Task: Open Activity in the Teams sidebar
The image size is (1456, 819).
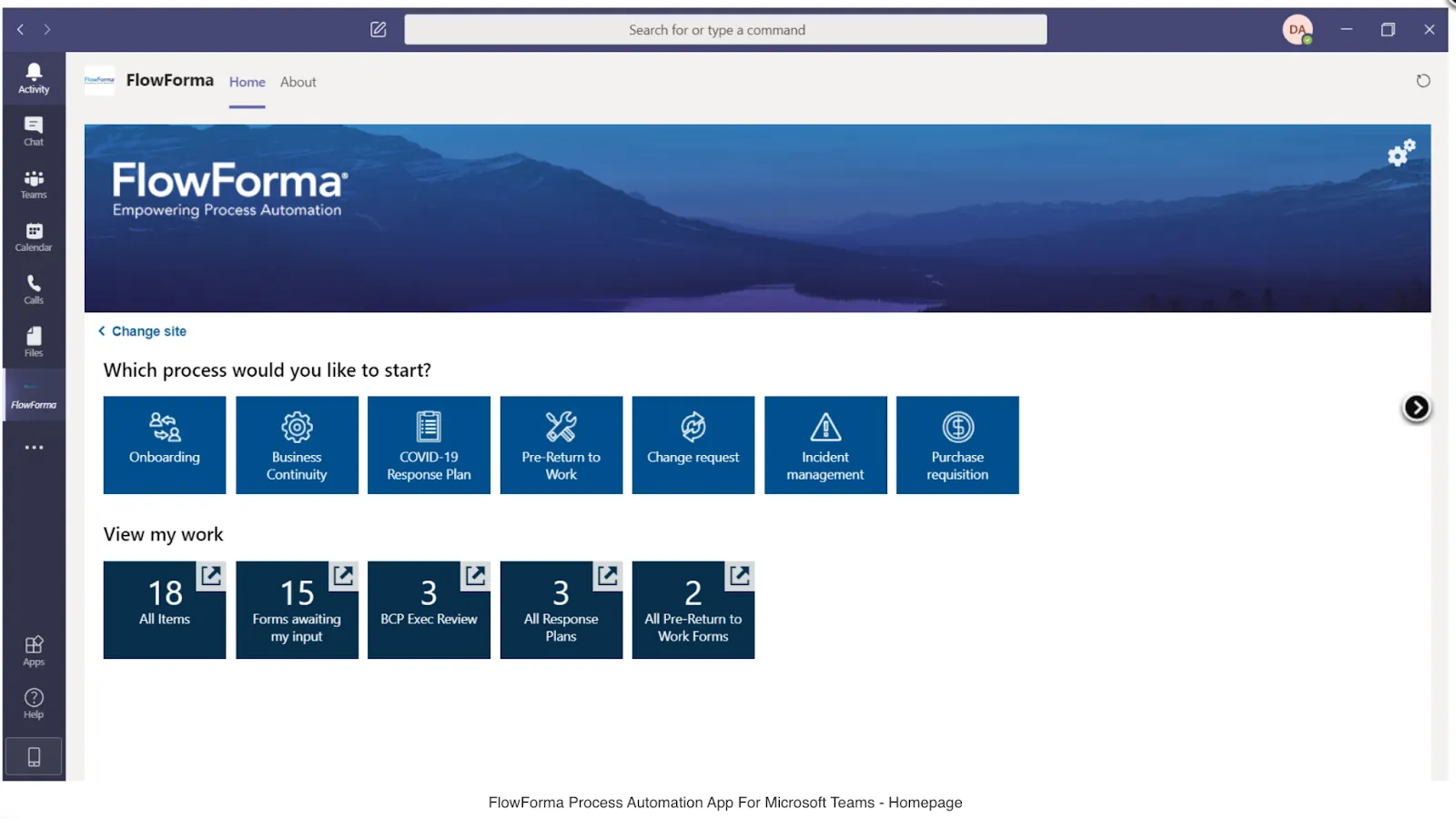Action: (34, 78)
